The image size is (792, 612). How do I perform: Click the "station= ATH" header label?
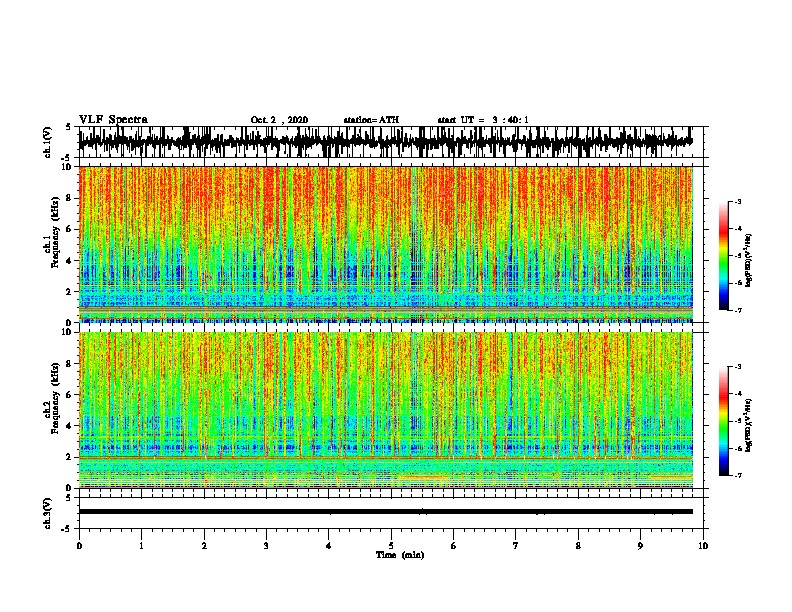tap(371, 120)
